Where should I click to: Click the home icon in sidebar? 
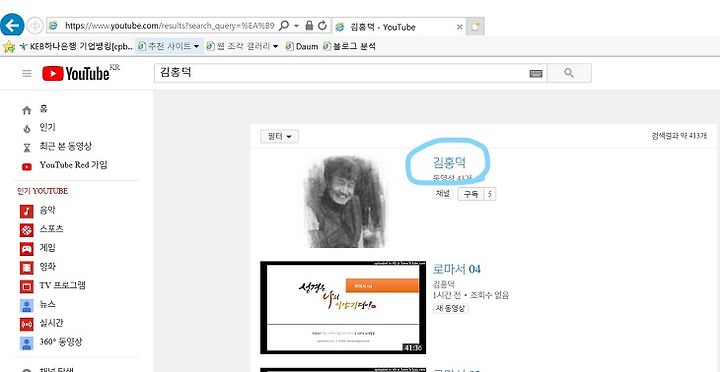click(x=27, y=110)
